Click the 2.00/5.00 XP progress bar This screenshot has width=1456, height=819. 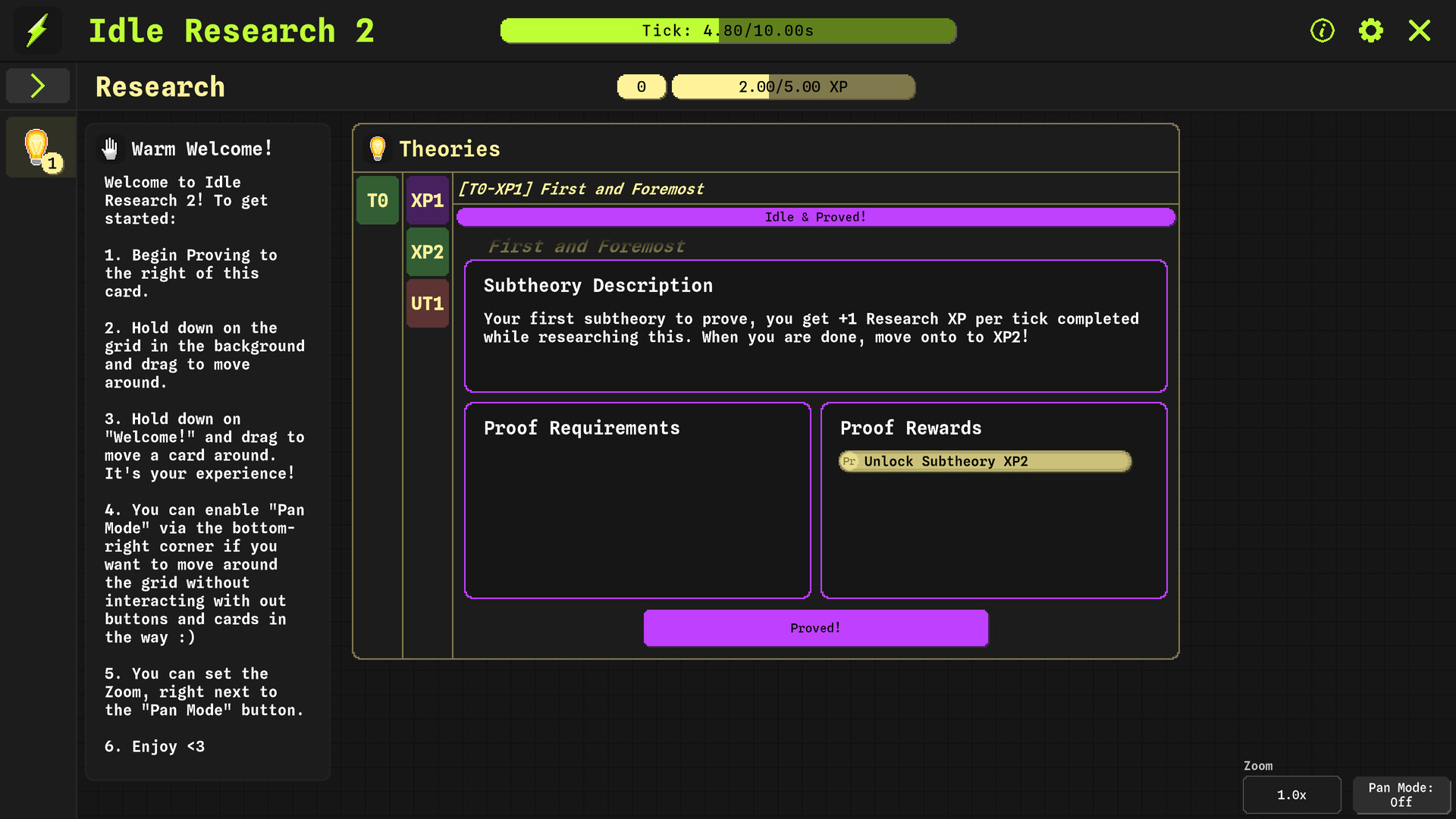click(793, 86)
